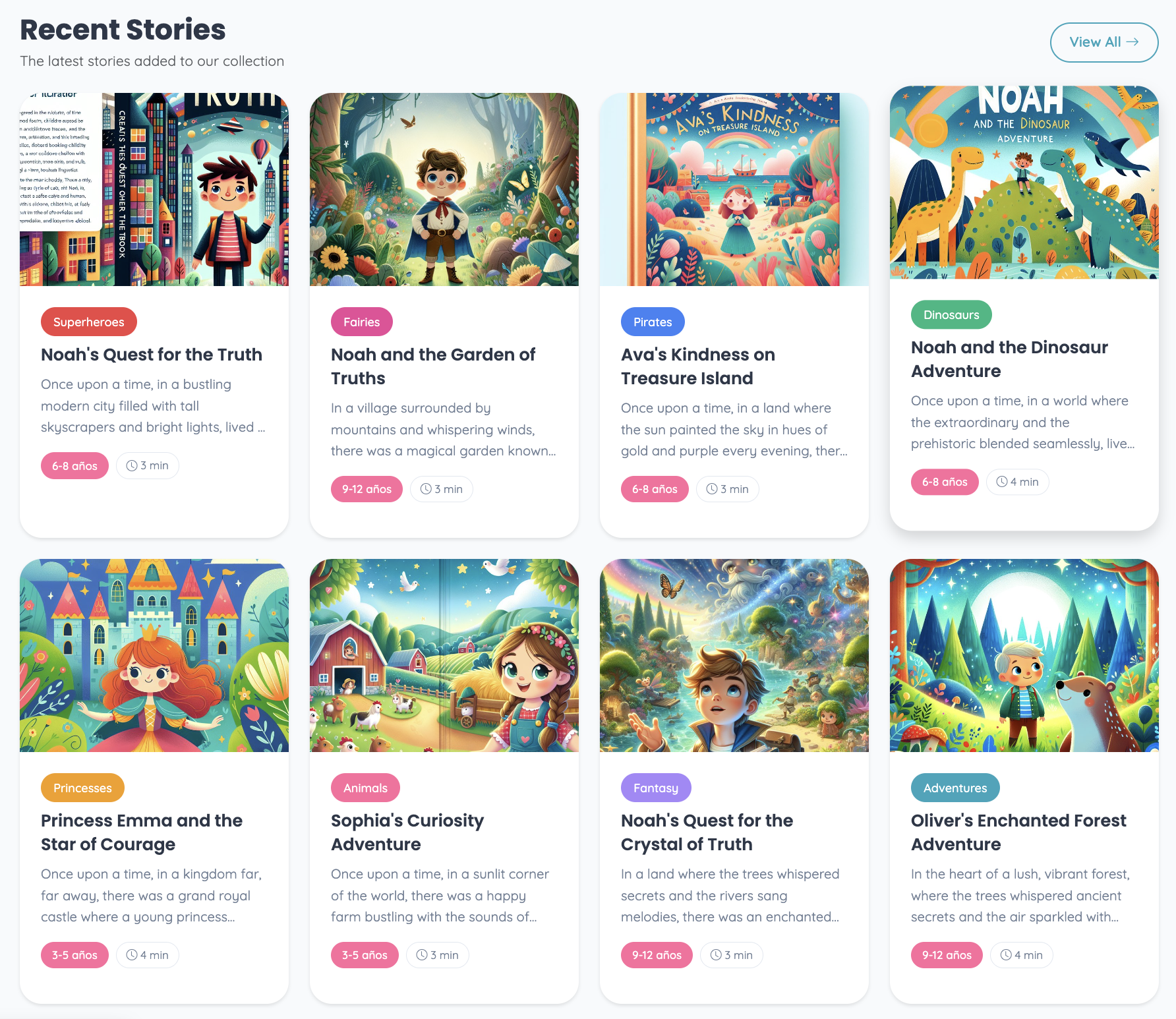Click clock icon on Ava's Treasure Island card
This screenshot has height=1019, width=1176.
click(x=712, y=489)
